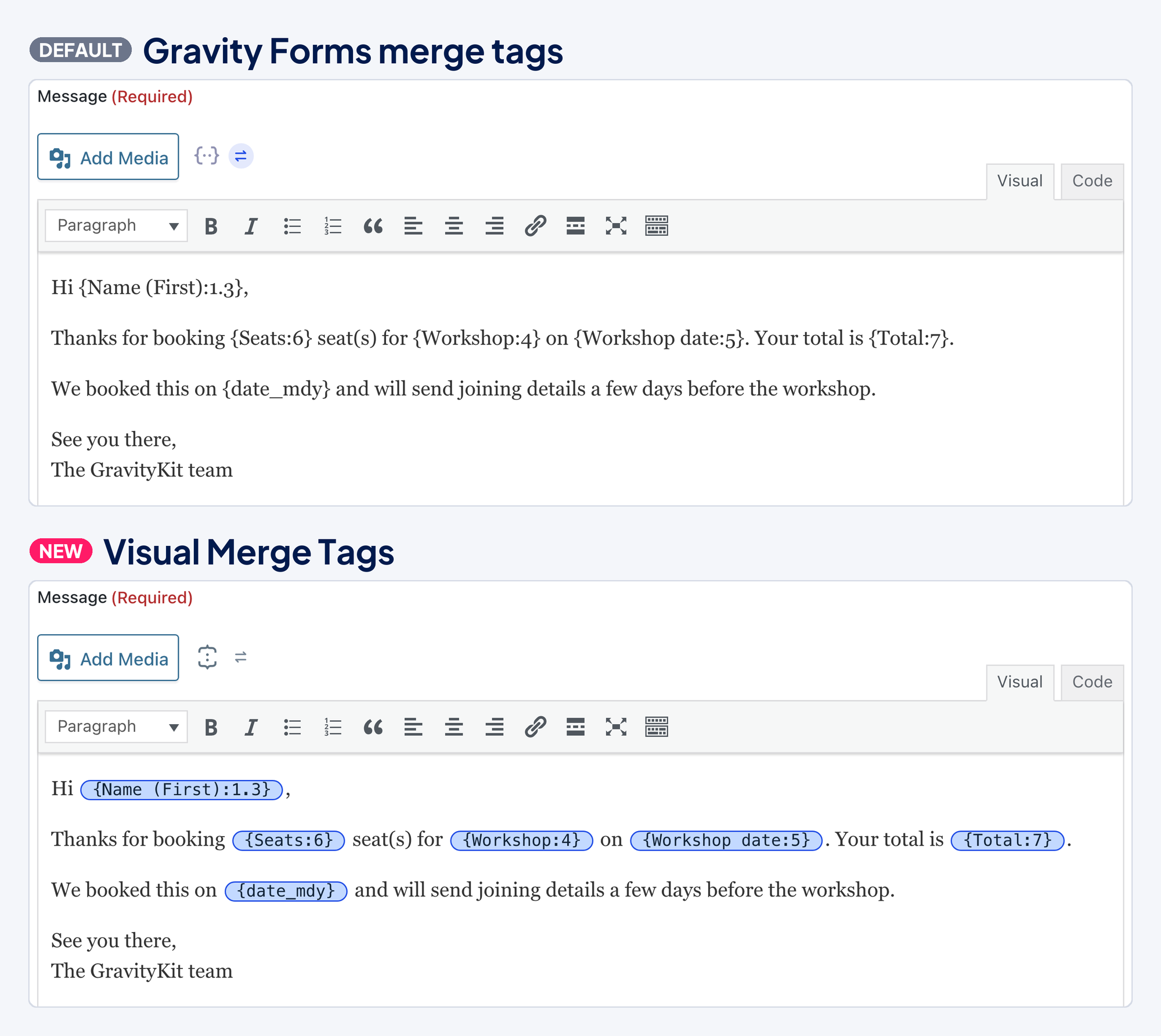Toggle toolbar kitchen sink in bottom editor
This screenshot has width=1161, height=1036.
point(657,727)
